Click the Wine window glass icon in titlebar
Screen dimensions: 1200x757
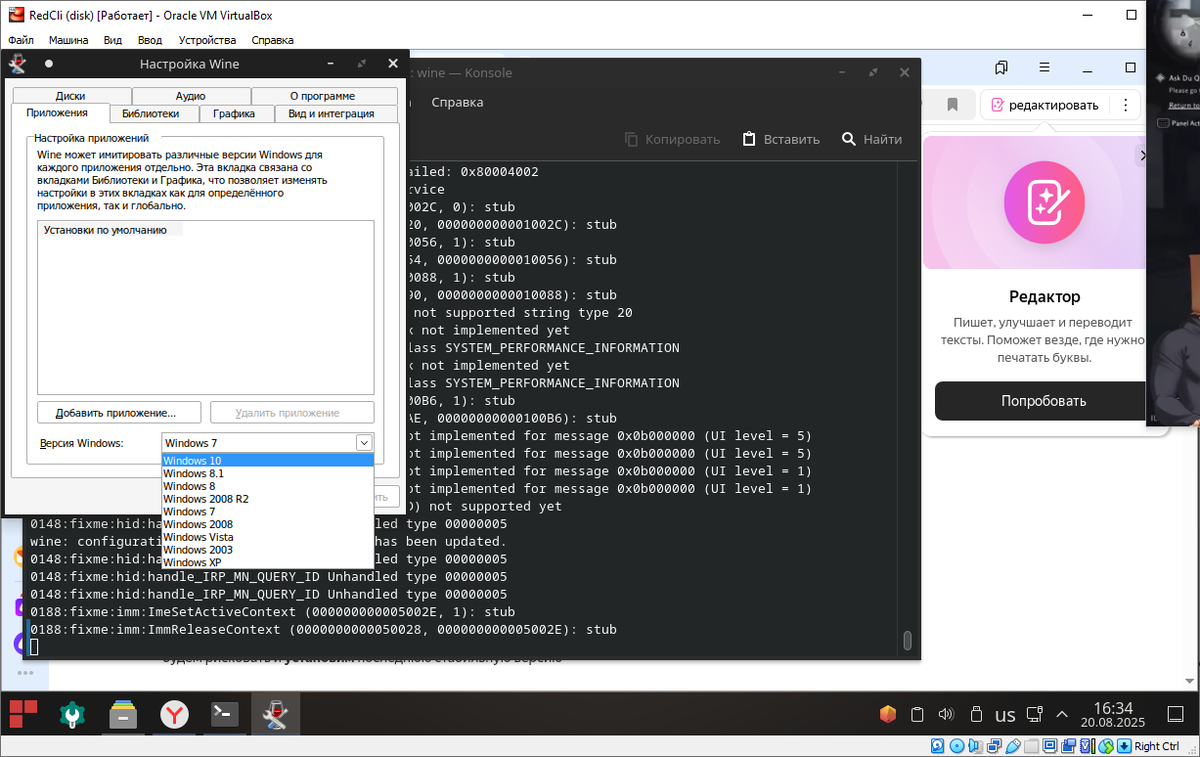17,63
